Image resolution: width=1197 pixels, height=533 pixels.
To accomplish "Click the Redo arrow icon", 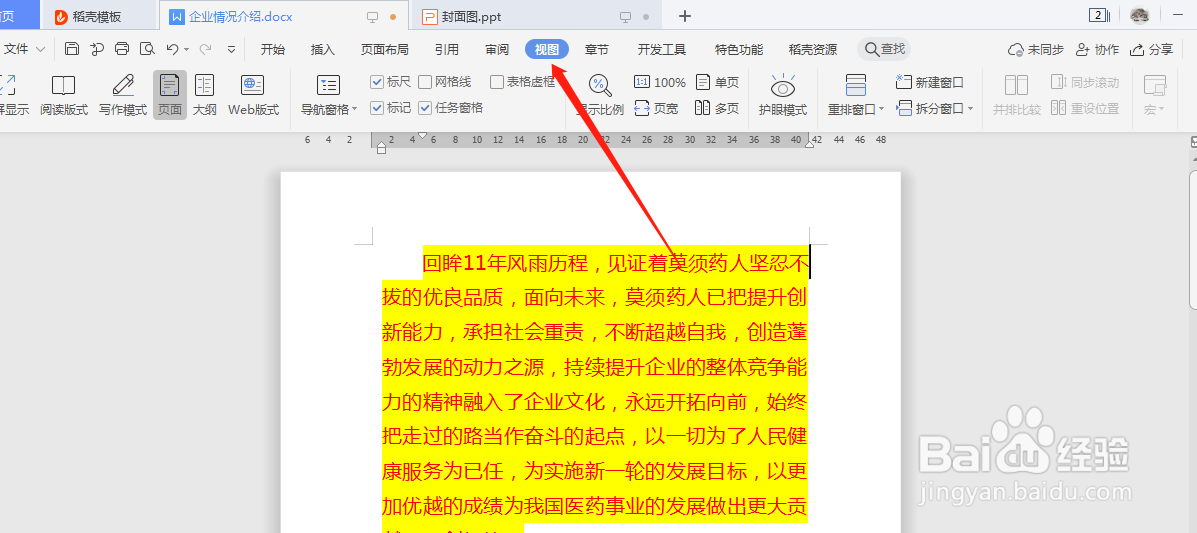I will point(205,50).
